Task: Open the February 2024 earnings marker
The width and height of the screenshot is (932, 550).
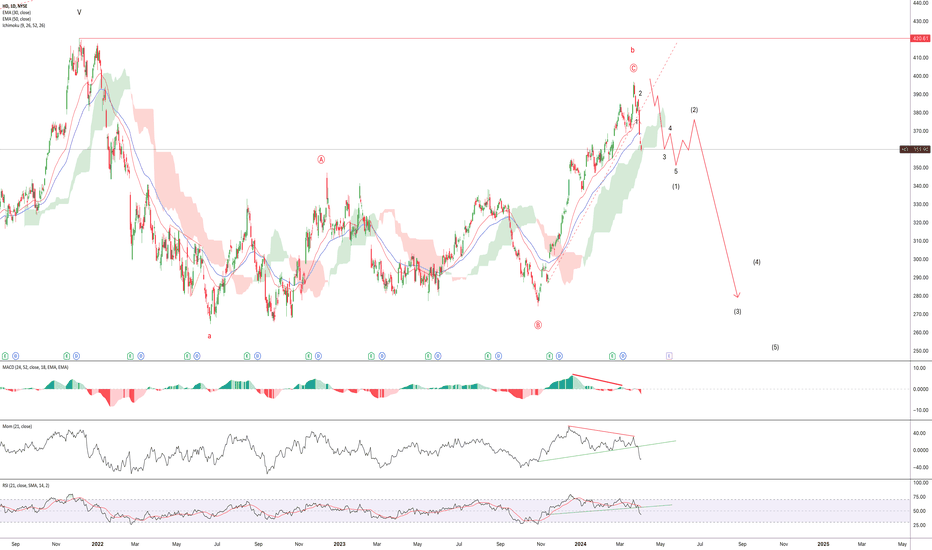Action: 612,356
